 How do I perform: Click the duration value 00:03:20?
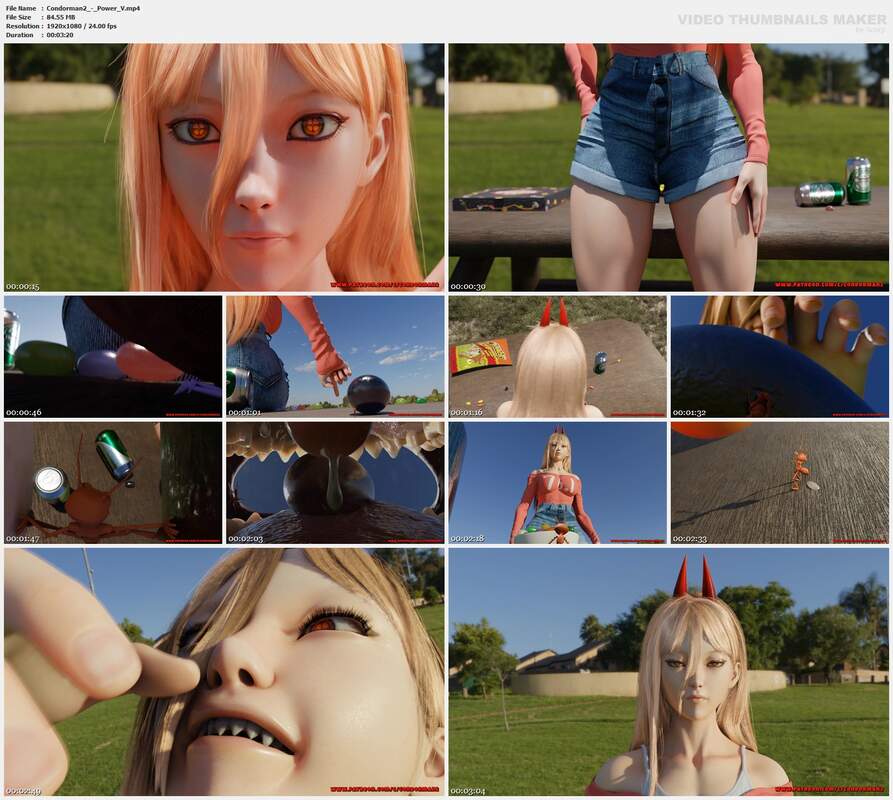(x=60, y=35)
